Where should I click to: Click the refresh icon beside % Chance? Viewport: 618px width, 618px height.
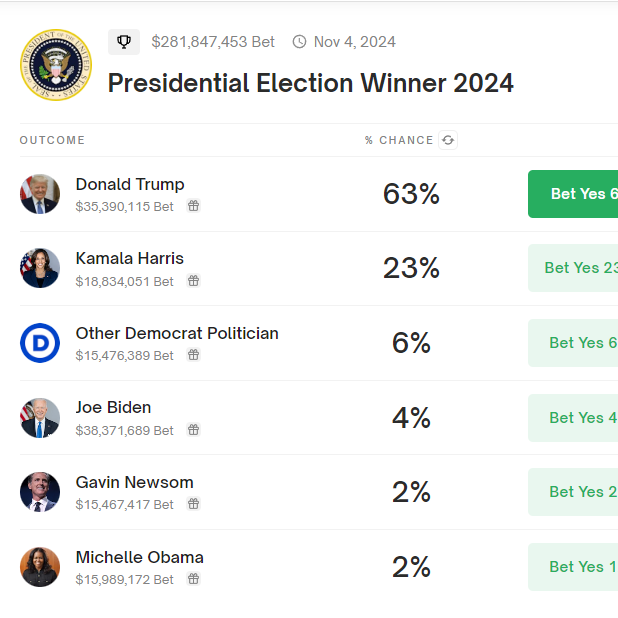coord(448,140)
